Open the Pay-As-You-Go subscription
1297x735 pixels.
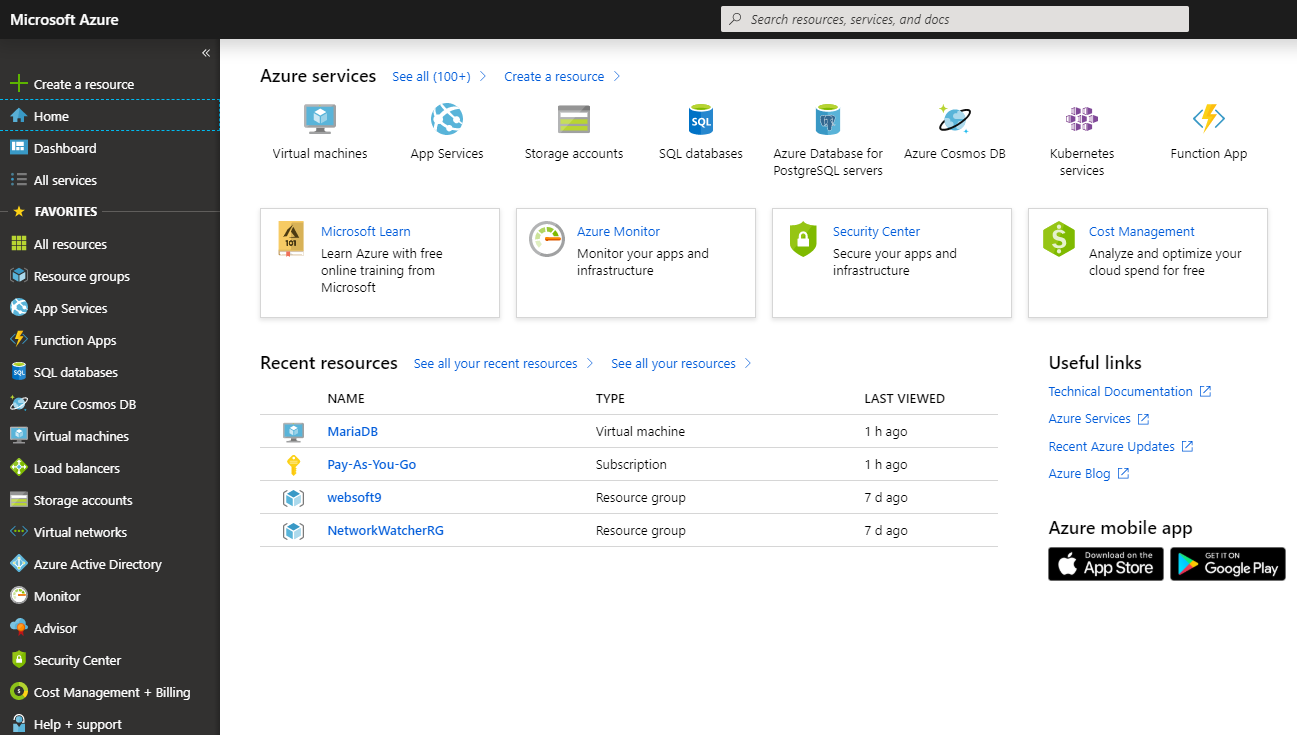(x=372, y=465)
